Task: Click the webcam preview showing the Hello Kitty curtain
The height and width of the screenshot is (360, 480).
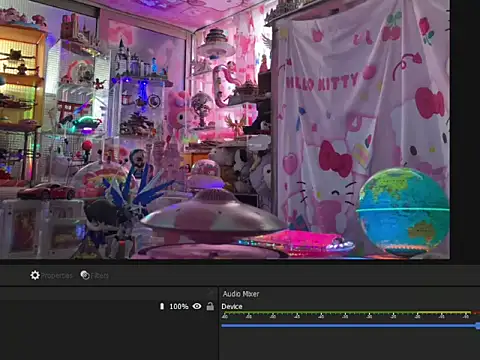Action: coord(225,129)
